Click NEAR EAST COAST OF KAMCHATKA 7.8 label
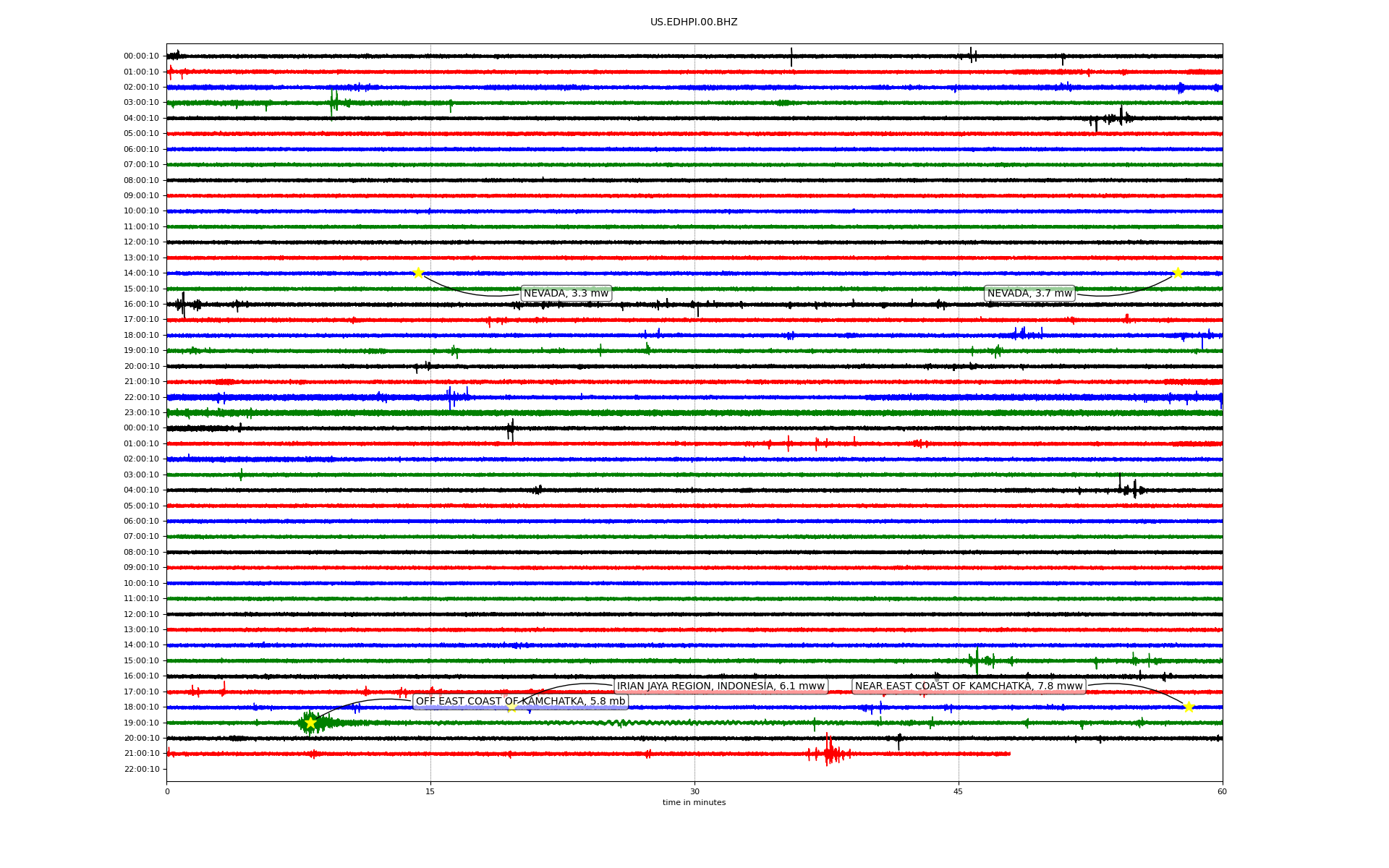Image resolution: width=1389 pixels, height=868 pixels. (969, 686)
